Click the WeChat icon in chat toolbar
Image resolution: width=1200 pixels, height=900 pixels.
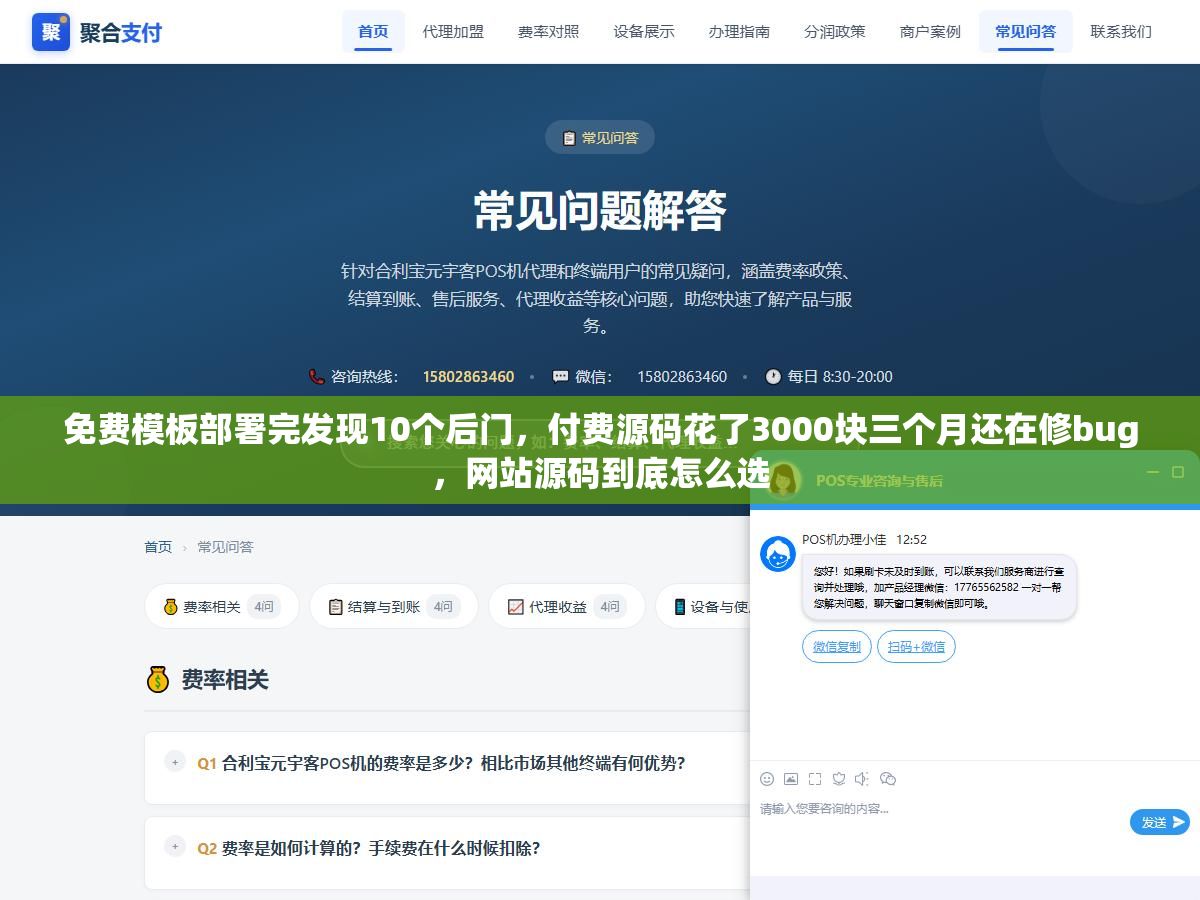888,778
